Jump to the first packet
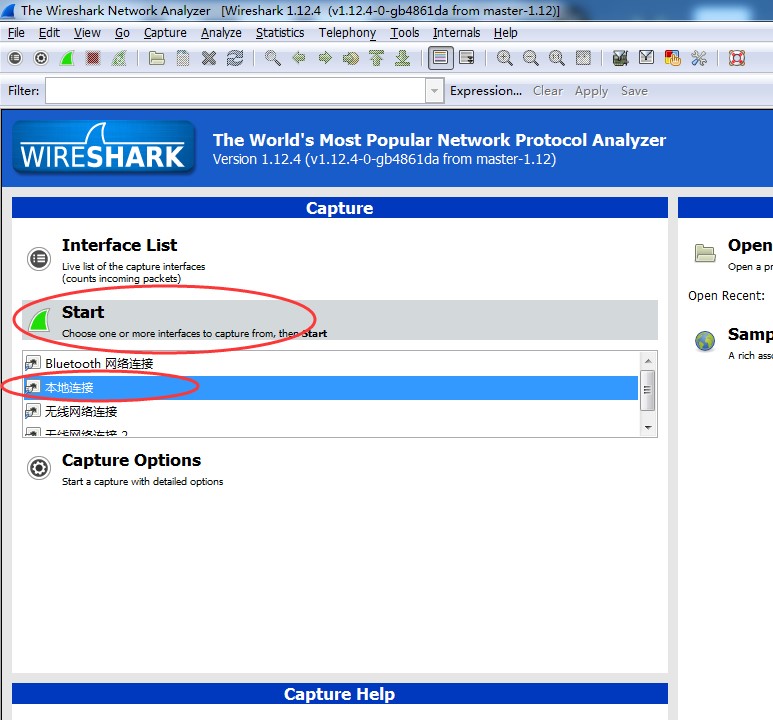 coord(377,58)
